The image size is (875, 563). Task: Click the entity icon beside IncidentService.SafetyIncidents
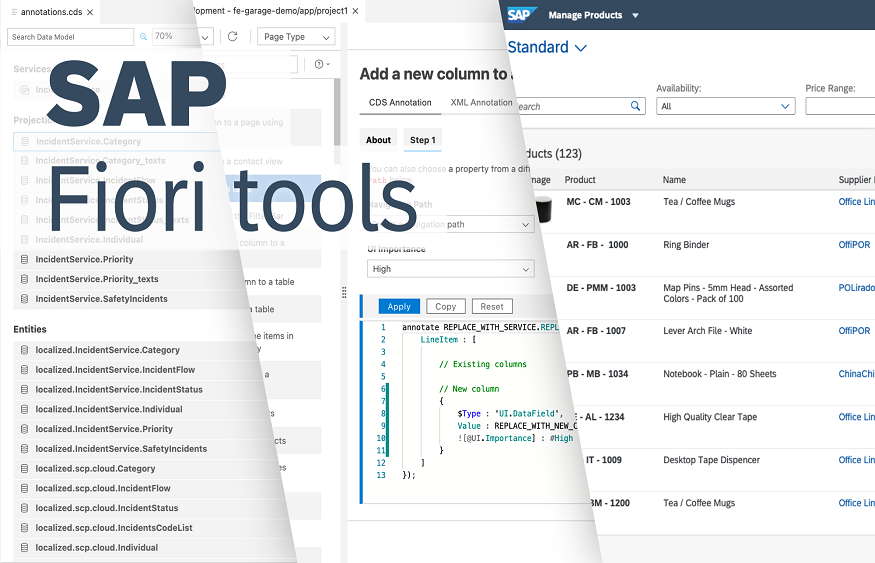25,299
